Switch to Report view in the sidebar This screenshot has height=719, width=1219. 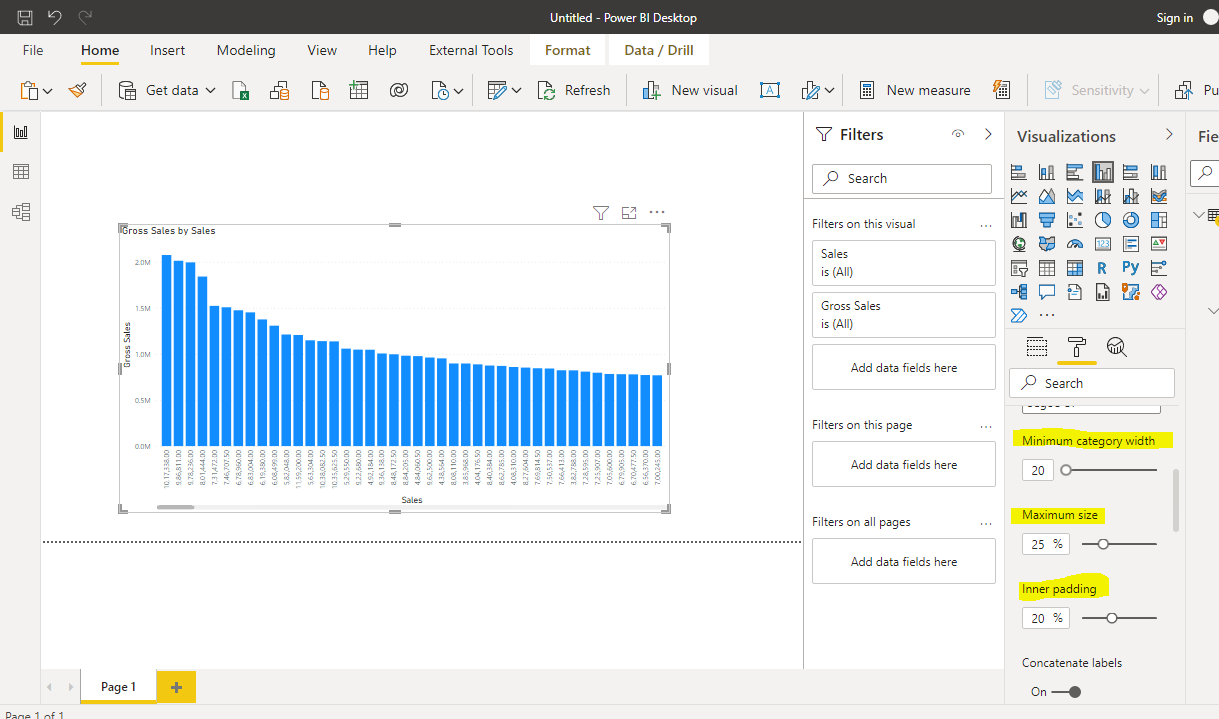[20, 132]
